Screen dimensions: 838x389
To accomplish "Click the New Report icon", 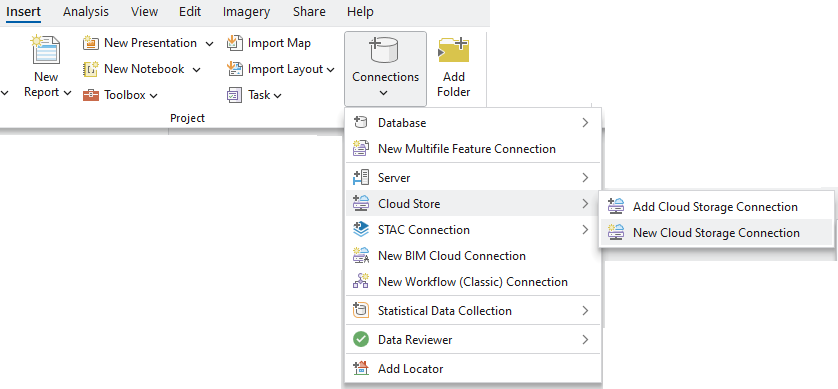I will 45,49.
